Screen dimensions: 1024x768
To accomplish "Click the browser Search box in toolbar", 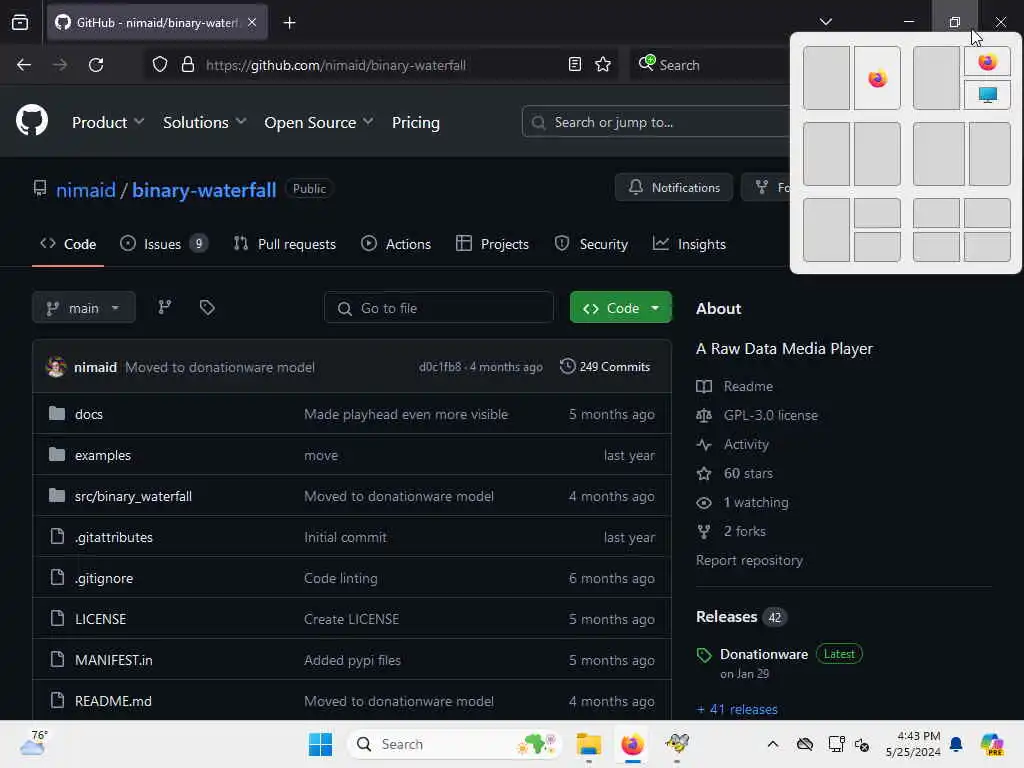I will pyautogui.click(x=709, y=65).
